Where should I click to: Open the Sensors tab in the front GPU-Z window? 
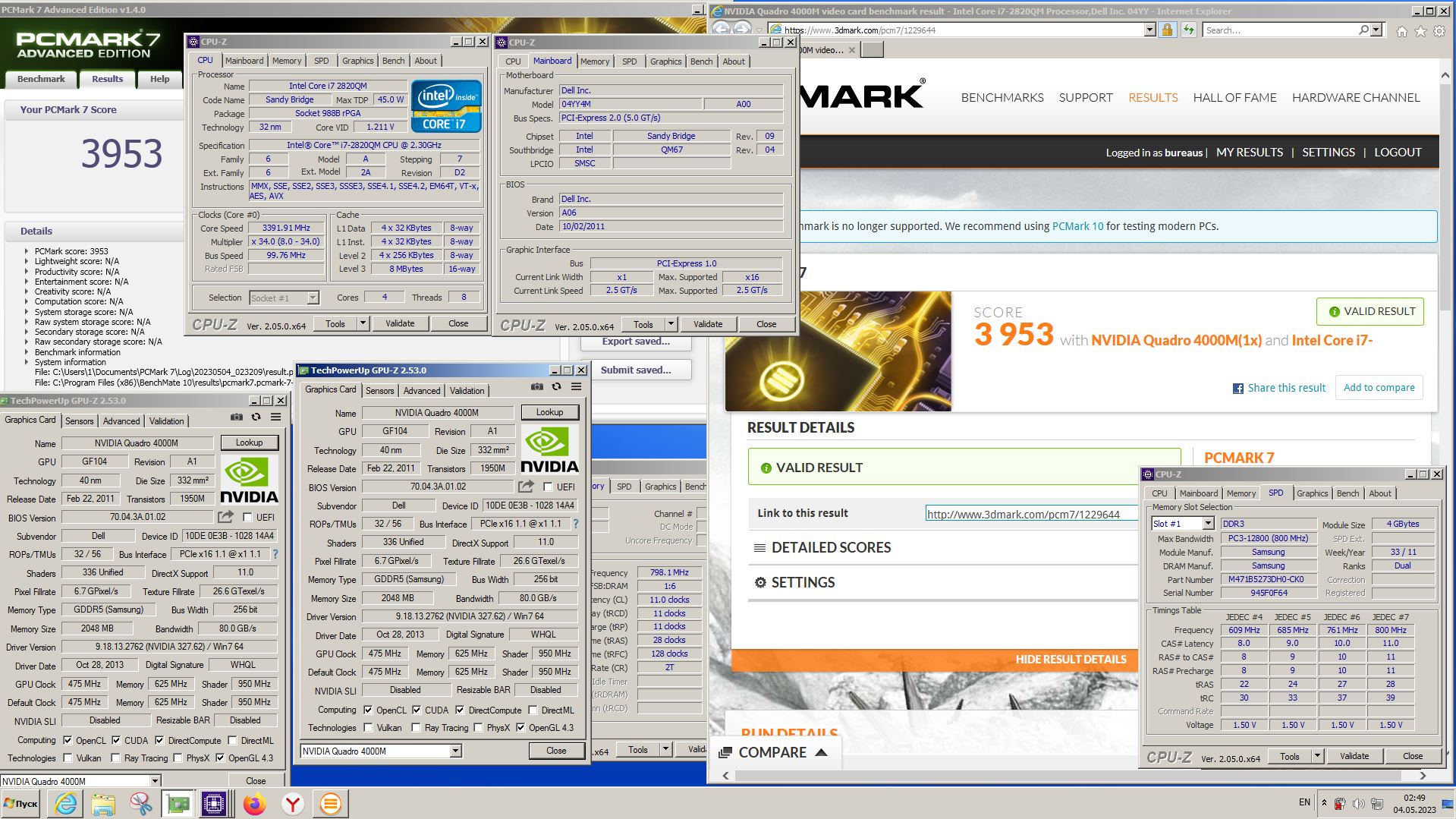379,390
